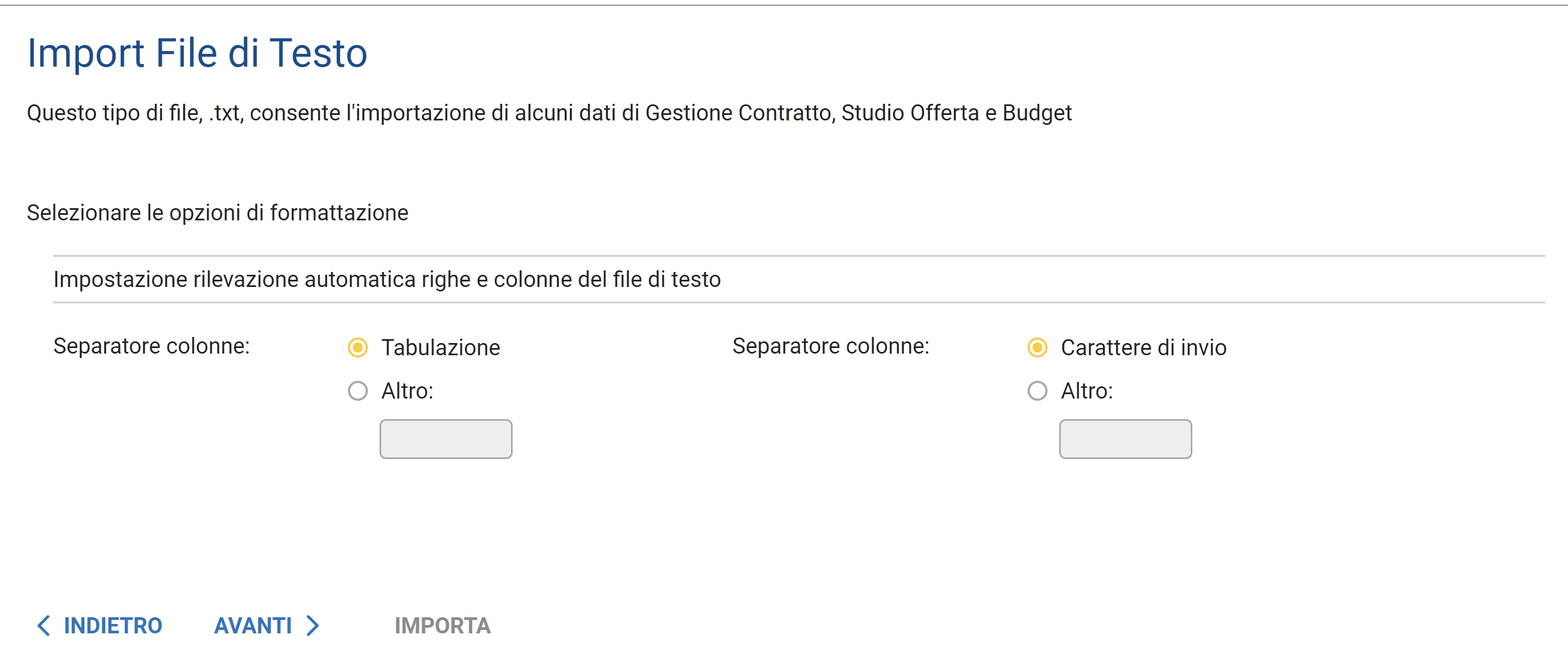
Task: Click the Impostazione rilevazione automatica section header
Action: 387,279
